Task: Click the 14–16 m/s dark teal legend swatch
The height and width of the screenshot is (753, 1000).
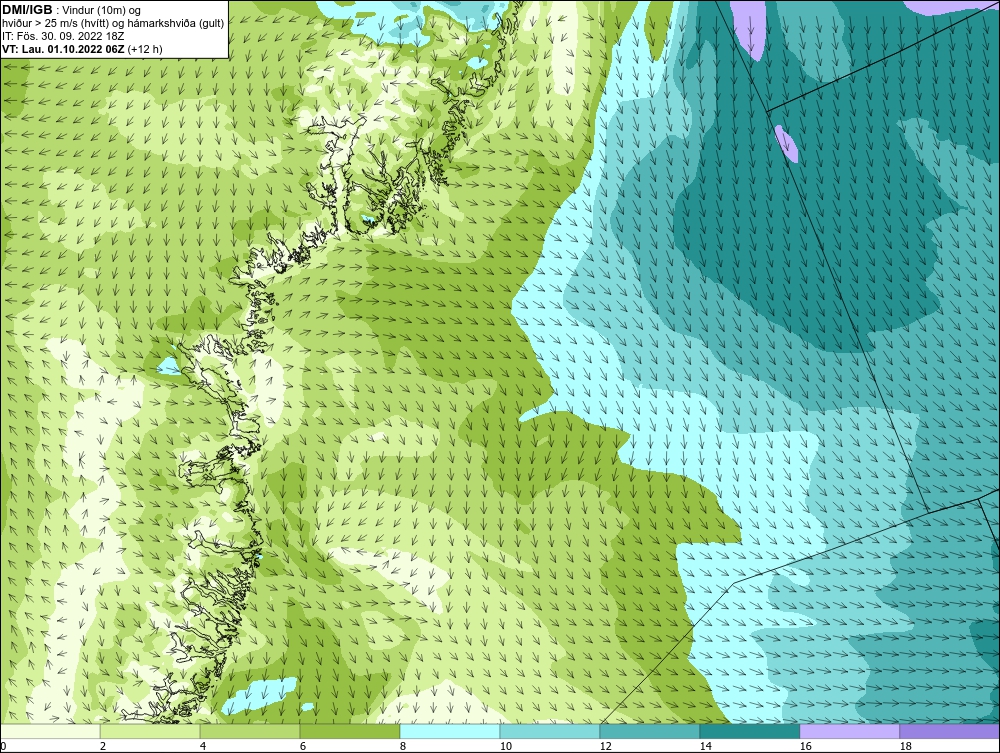Action: tap(750, 731)
